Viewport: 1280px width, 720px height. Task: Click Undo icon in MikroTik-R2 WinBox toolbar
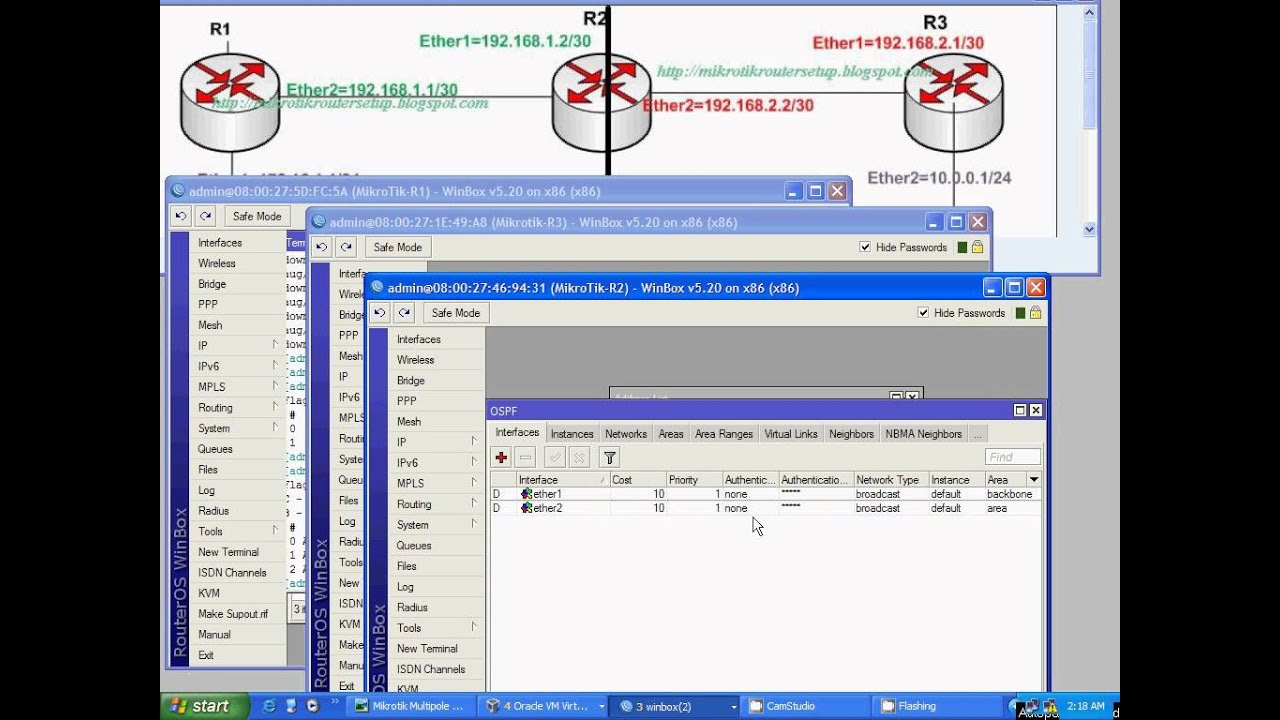(380, 313)
